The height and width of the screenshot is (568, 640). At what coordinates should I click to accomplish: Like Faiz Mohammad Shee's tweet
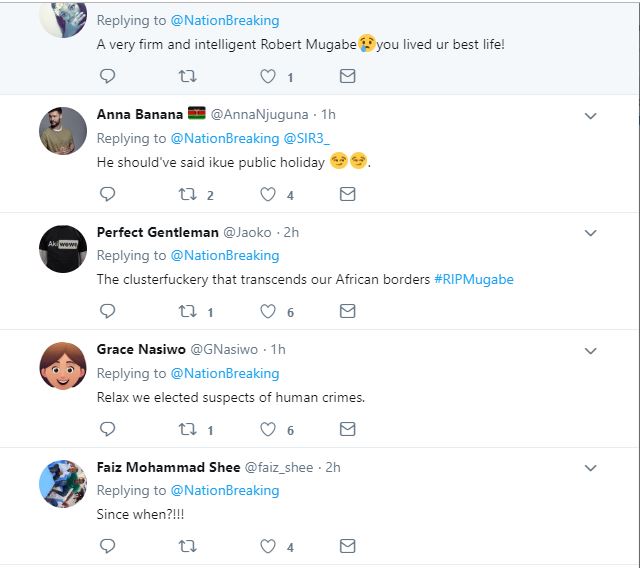[x=267, y=546]
